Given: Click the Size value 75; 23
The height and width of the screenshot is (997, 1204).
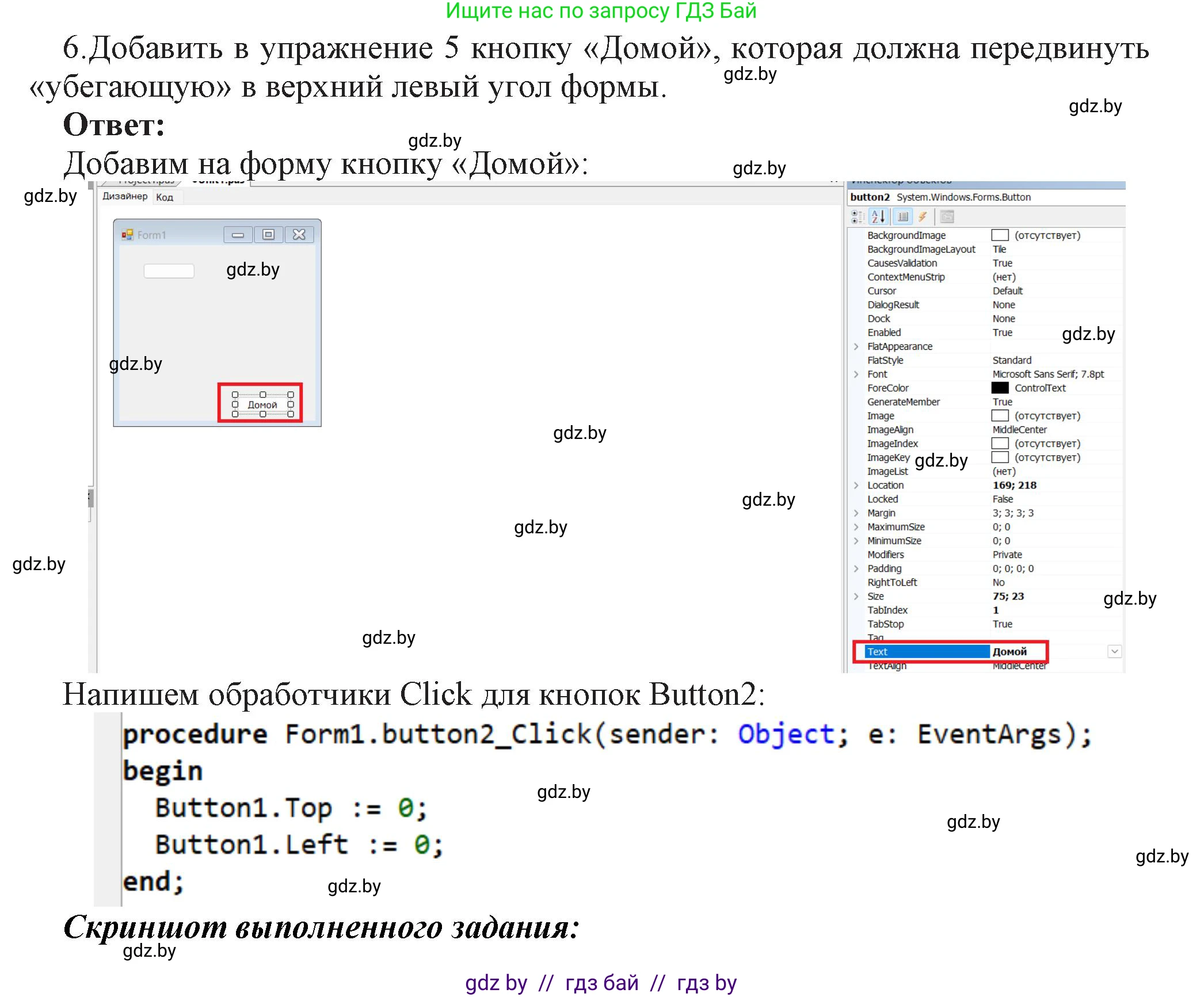Looking at the screenshot, I should (1008, 596).
